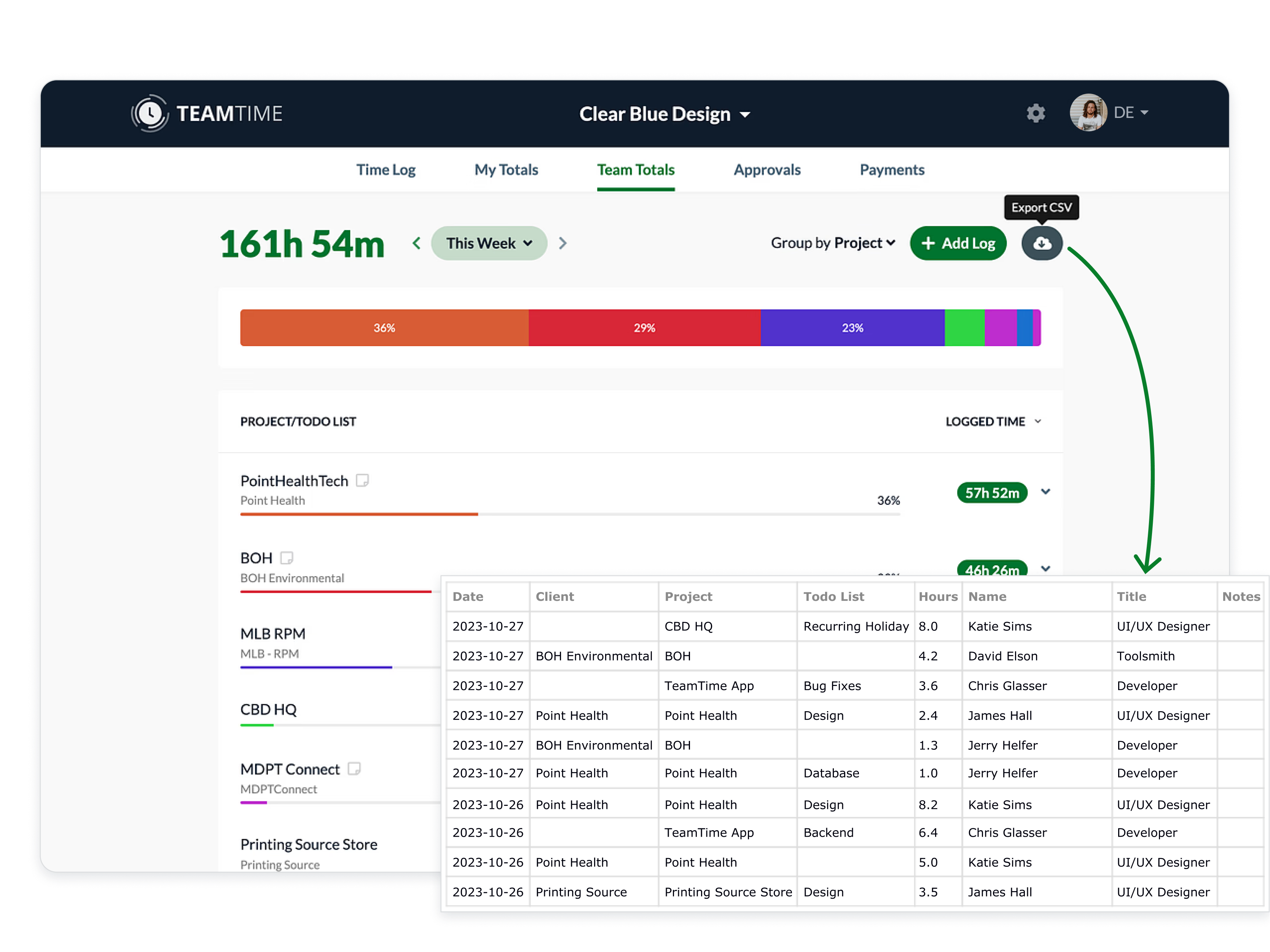Click the Recurring Holiday todo list cell
Image resolution: width=1270 pixels, height=952 pixels.
tap(856, 627)
